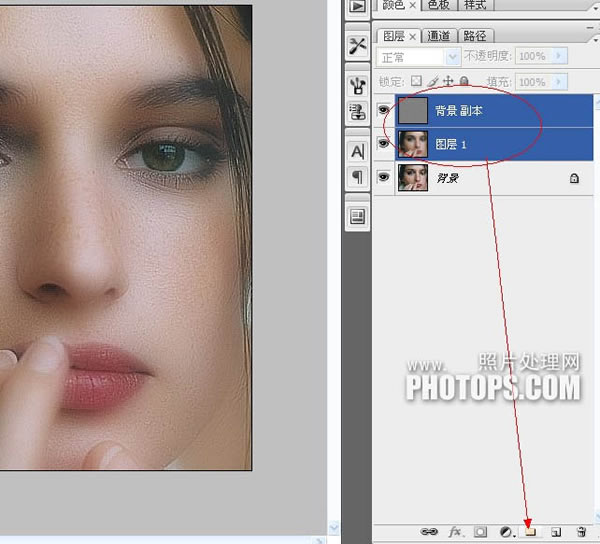
Task: Open the 不透明度 opacity slider arrow
Action: [x=559, y=56]
